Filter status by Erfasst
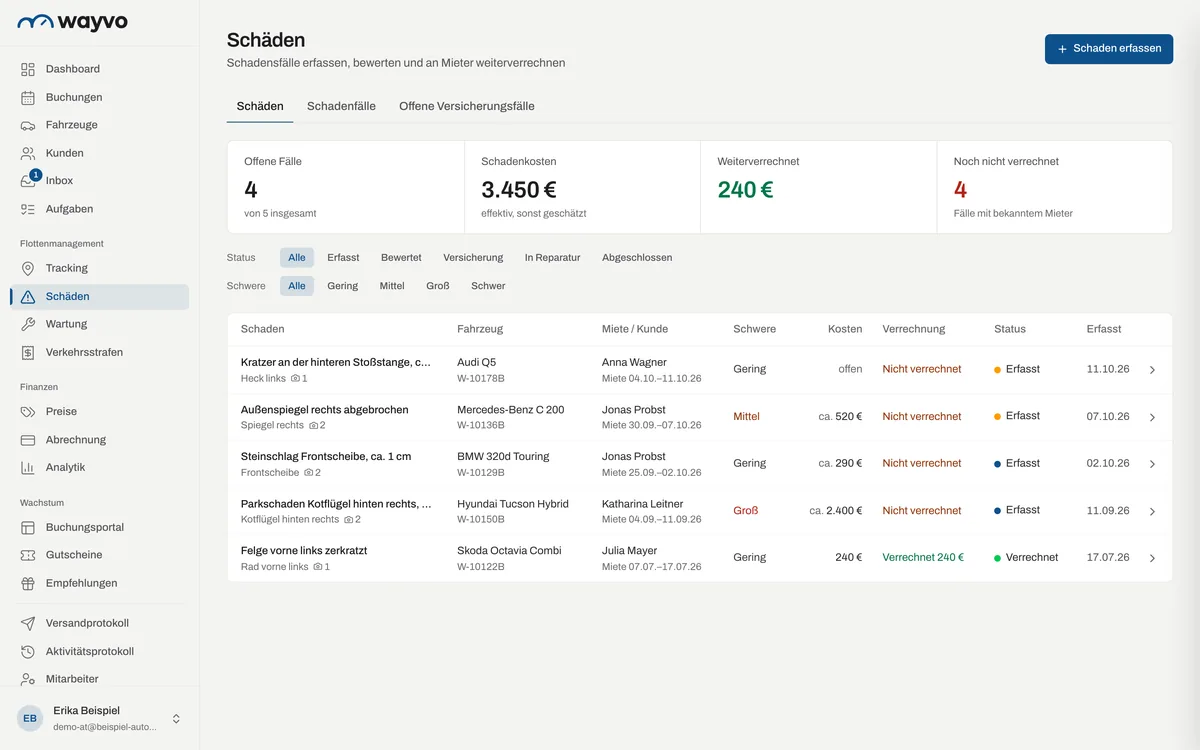This screenshot has height=750, width=1200. click(343, 257)
